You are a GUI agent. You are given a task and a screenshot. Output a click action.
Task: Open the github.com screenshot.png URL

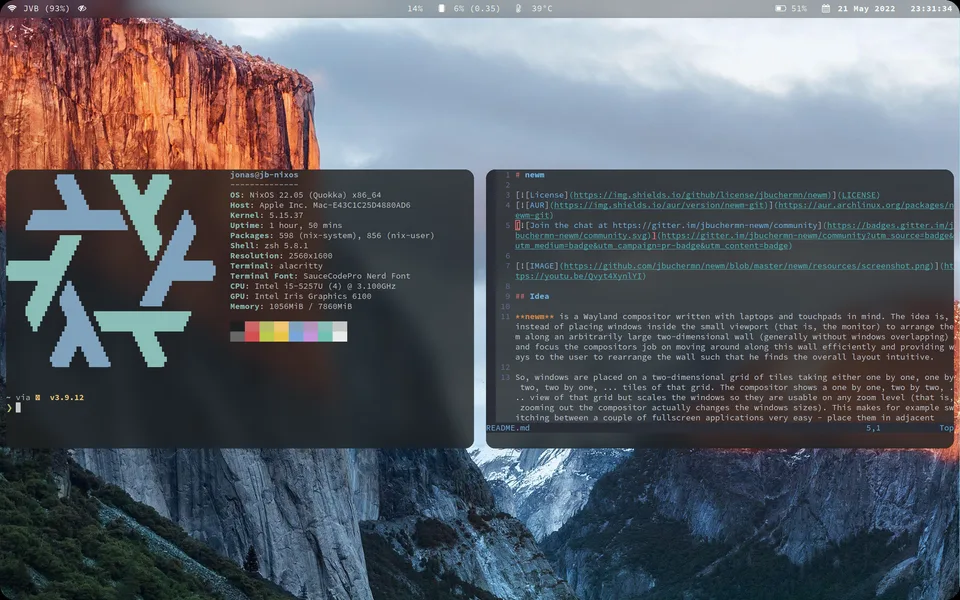(x=746, y=266)
